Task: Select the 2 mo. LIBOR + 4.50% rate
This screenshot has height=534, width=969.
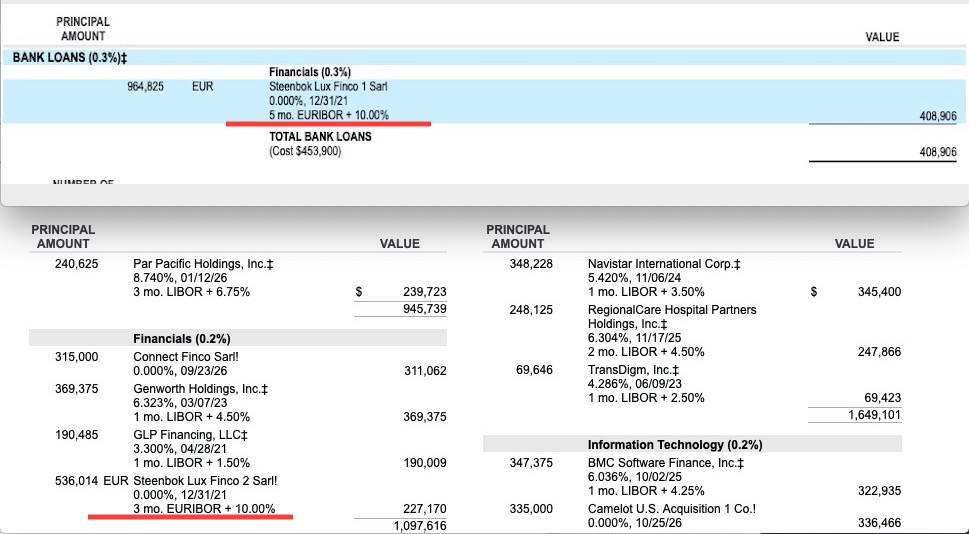Action: tap(646, 352)
